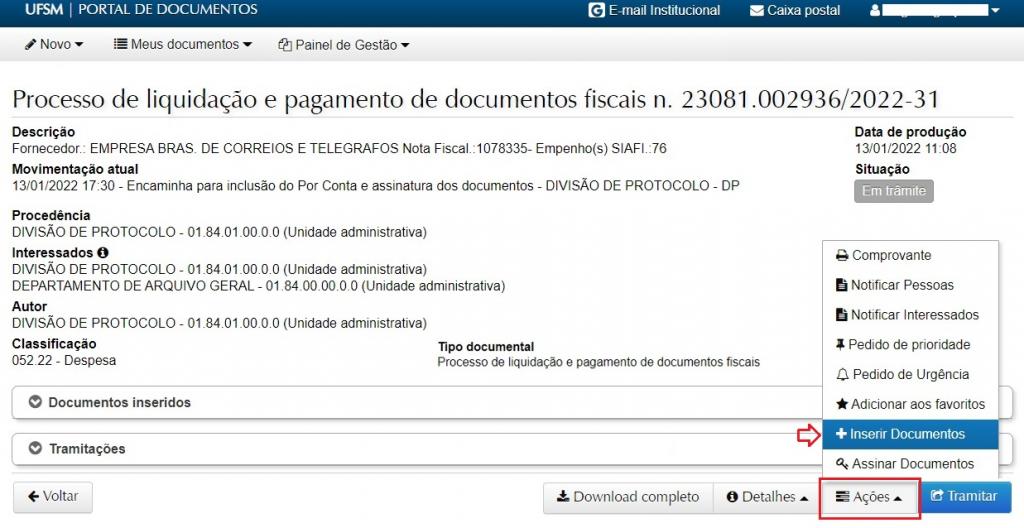
Task: Select Pedido de Urgência
Action: (910, 375)
